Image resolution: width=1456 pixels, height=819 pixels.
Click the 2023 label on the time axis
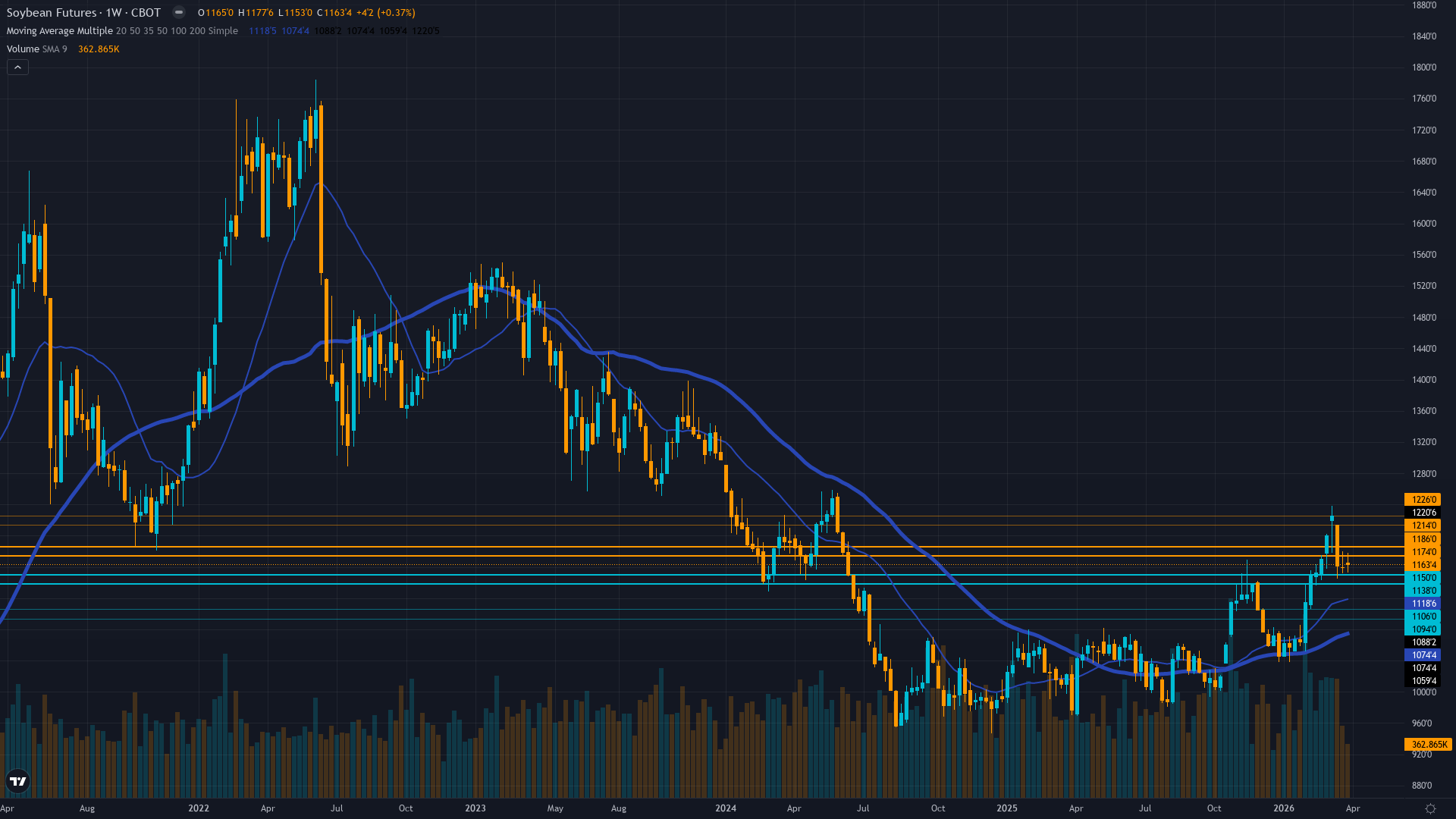[x=475, y=808]
